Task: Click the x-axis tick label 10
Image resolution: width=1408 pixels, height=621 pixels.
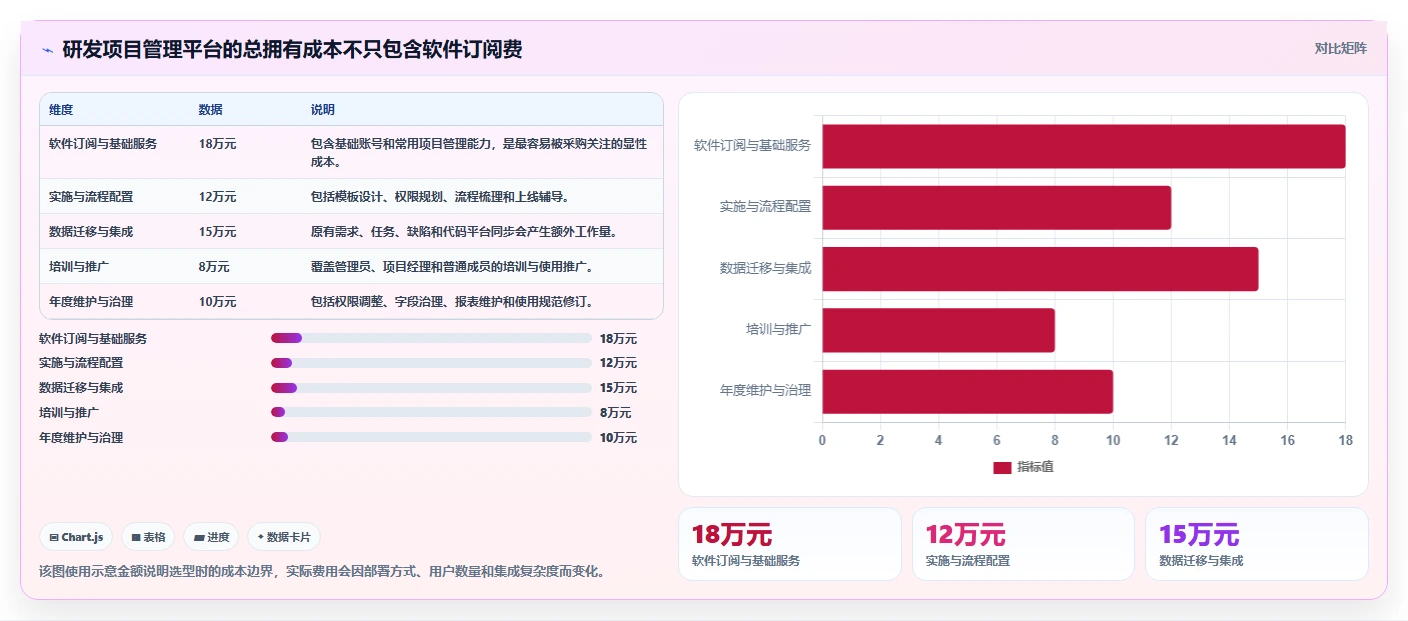Action: [1113, 441]
